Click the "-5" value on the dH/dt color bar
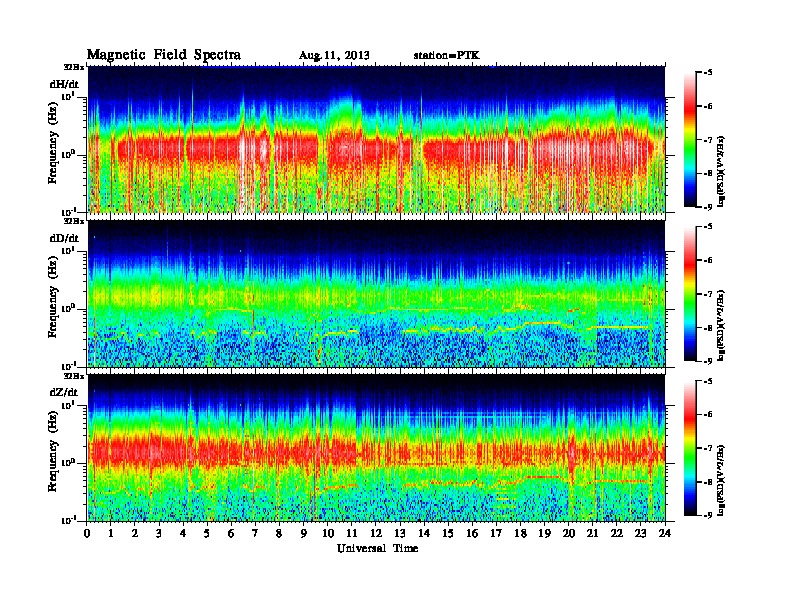 pyautogui.click(x=708, y=73)
